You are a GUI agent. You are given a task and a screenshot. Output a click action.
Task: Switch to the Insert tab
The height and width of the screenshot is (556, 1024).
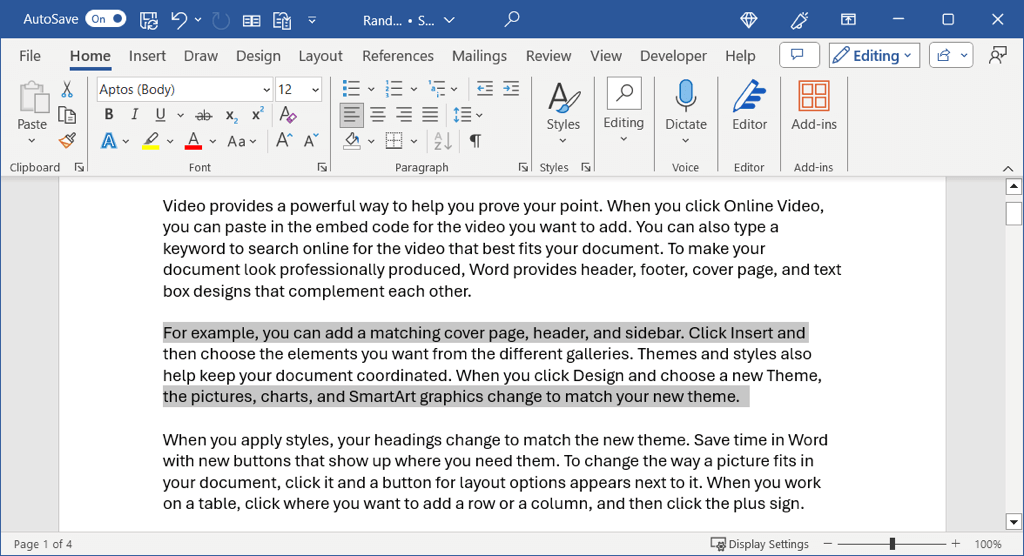147,56
